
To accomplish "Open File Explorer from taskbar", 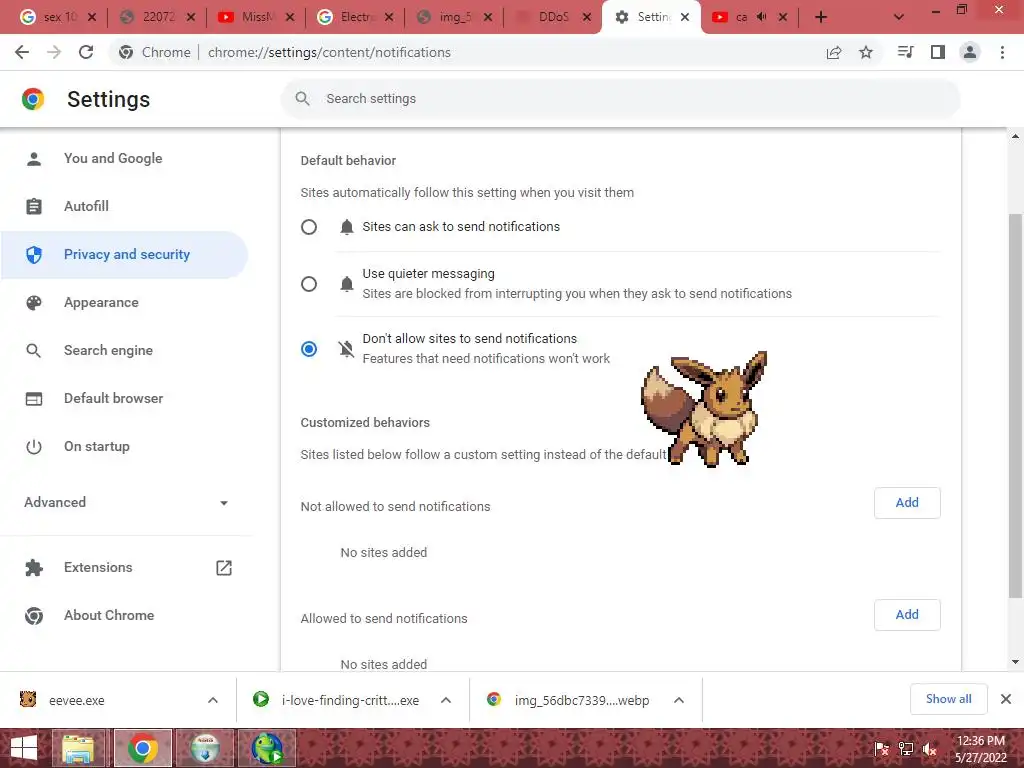I will 78,748.
